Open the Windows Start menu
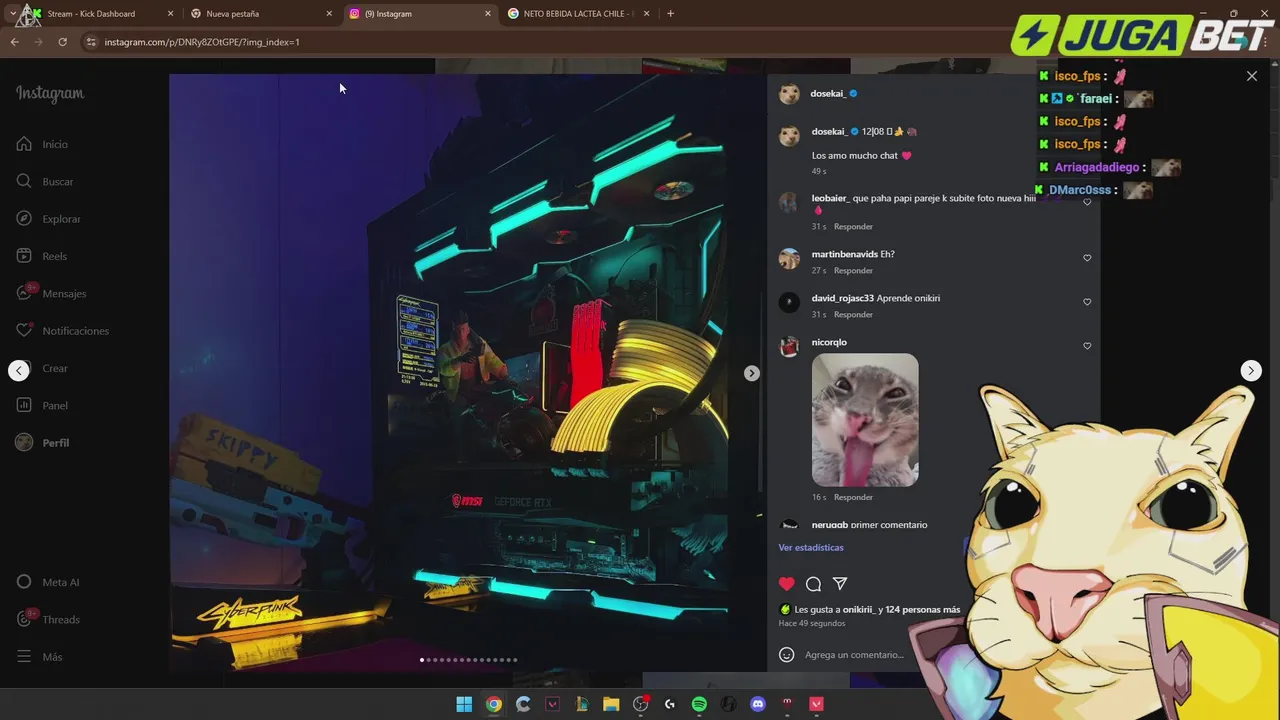 tap(464, 704)
